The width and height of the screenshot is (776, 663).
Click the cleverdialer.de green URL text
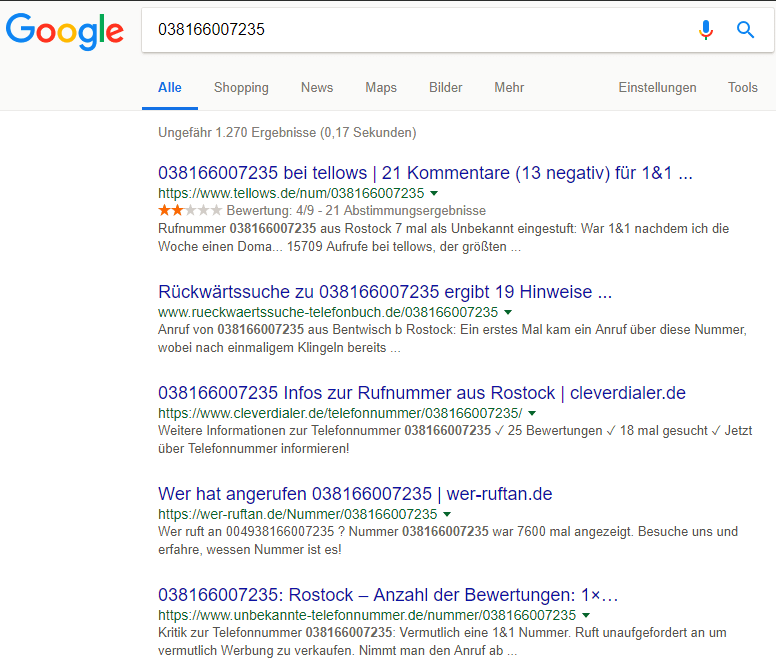[x=340, y=413]
